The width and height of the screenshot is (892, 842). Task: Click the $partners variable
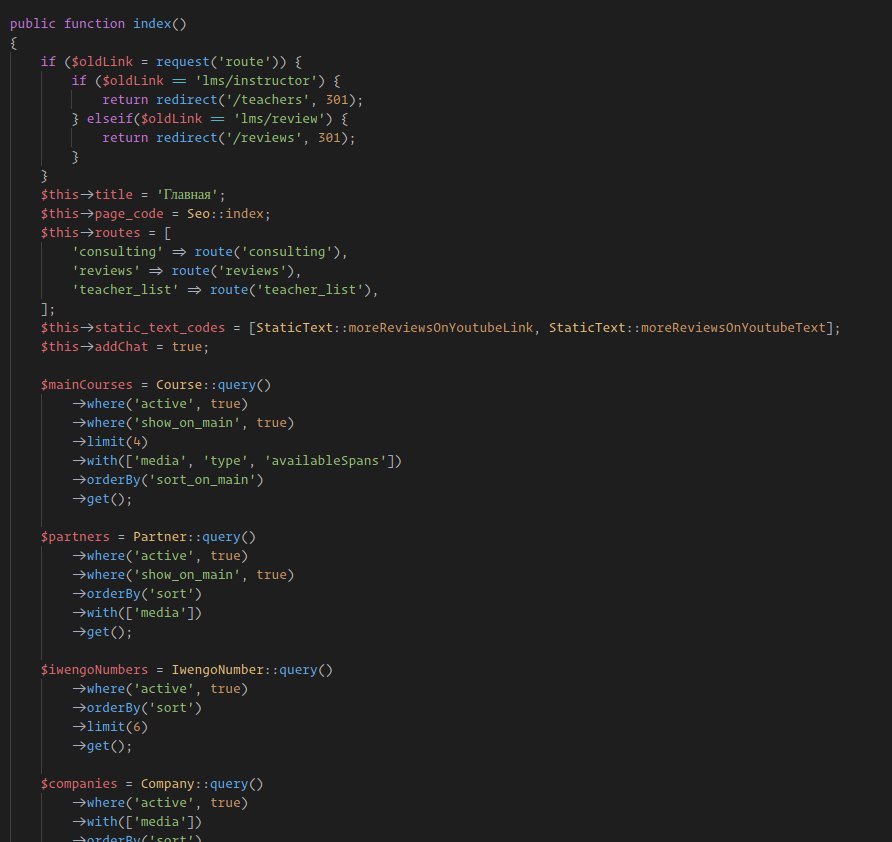click(75, 536)
